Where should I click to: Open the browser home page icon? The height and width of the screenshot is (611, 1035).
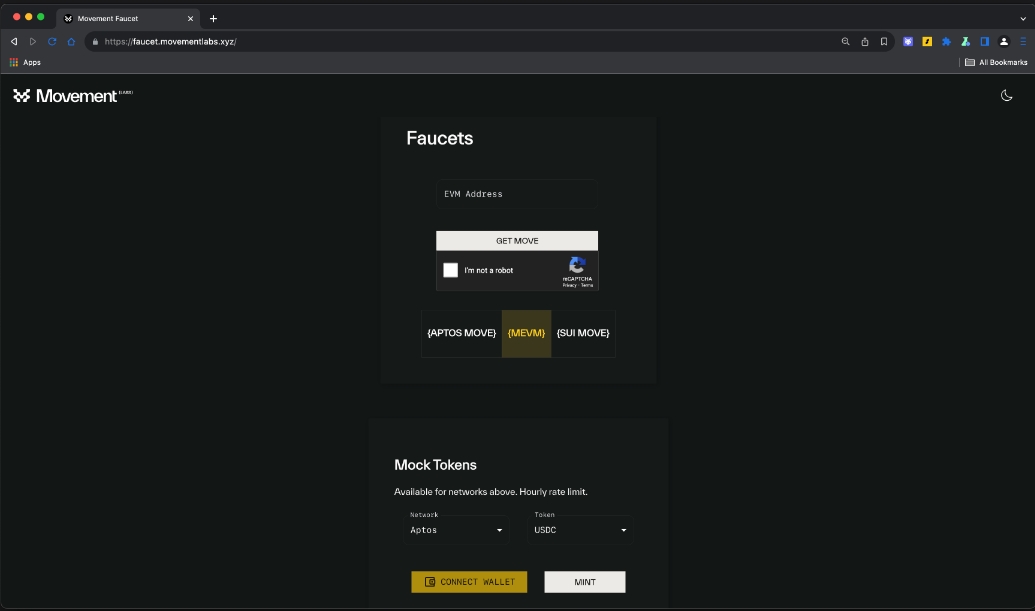pyautogui.click(x=71, y=42)
